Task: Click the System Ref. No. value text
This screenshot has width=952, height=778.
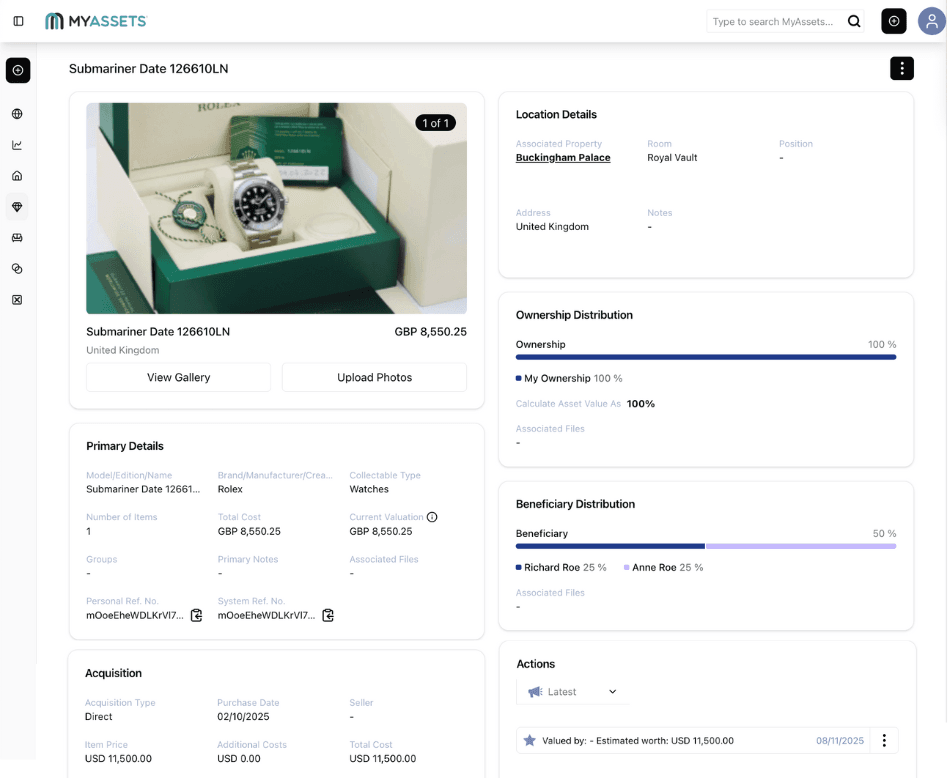Action: tap(267, 615)
